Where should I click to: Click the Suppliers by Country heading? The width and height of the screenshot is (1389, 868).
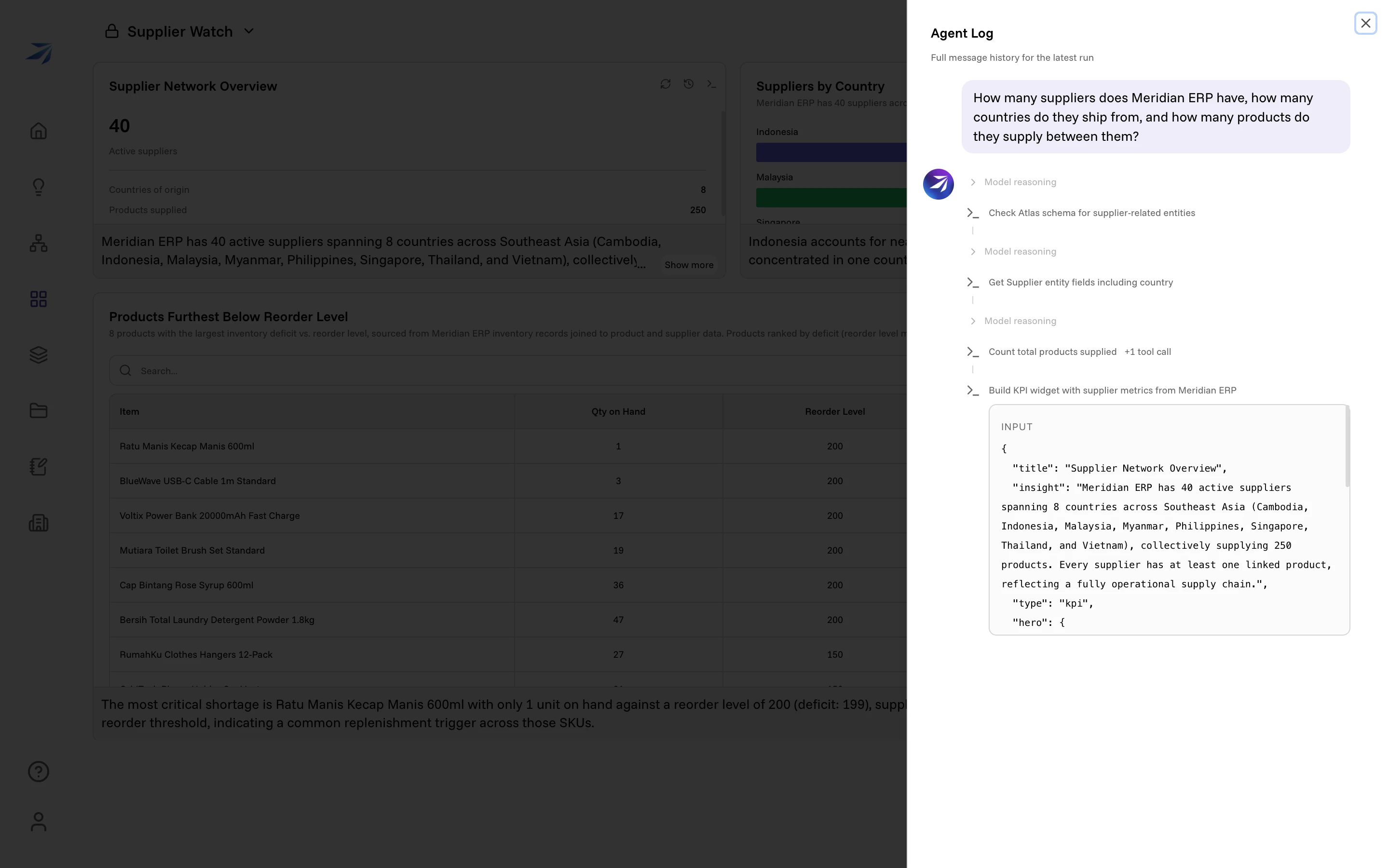point(820,86)
